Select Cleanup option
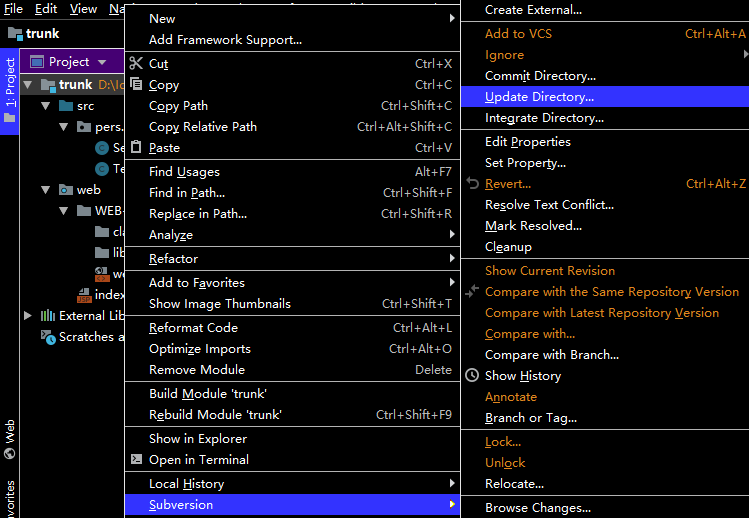This screenshot has width=749, height=518. [605, 247]
